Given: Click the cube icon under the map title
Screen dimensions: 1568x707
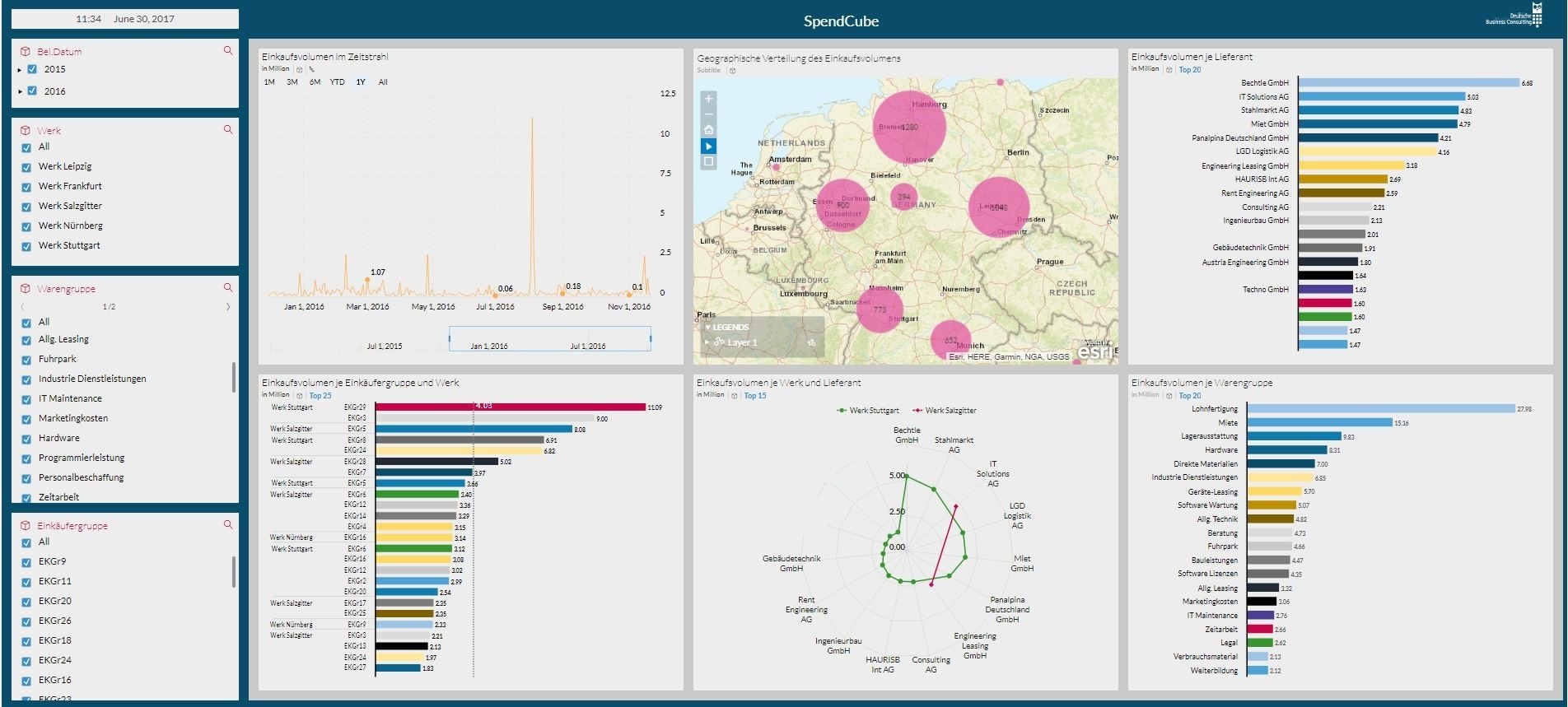Looking at the screenshot, I should [x=732, y=71].
